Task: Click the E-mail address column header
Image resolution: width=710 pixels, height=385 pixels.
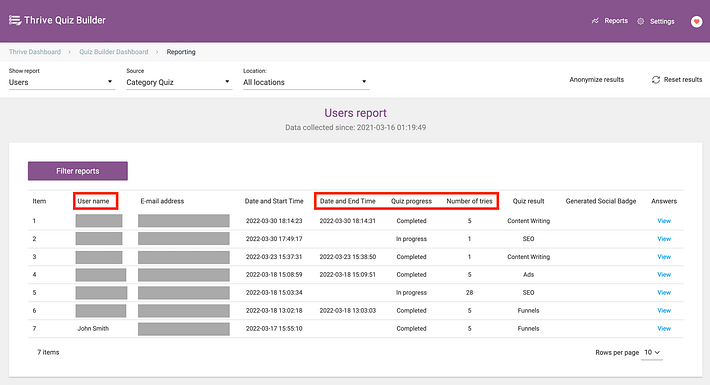Action: 162,201
